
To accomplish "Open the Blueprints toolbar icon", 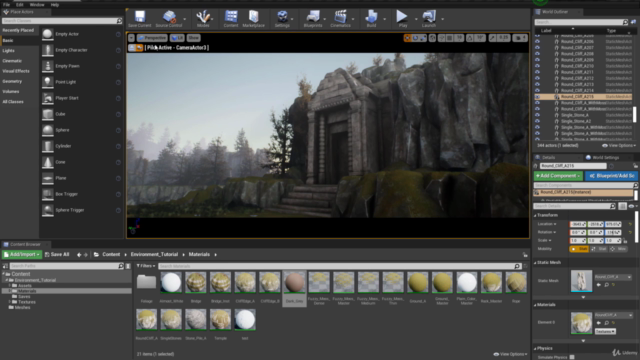I will click(313, 19).
